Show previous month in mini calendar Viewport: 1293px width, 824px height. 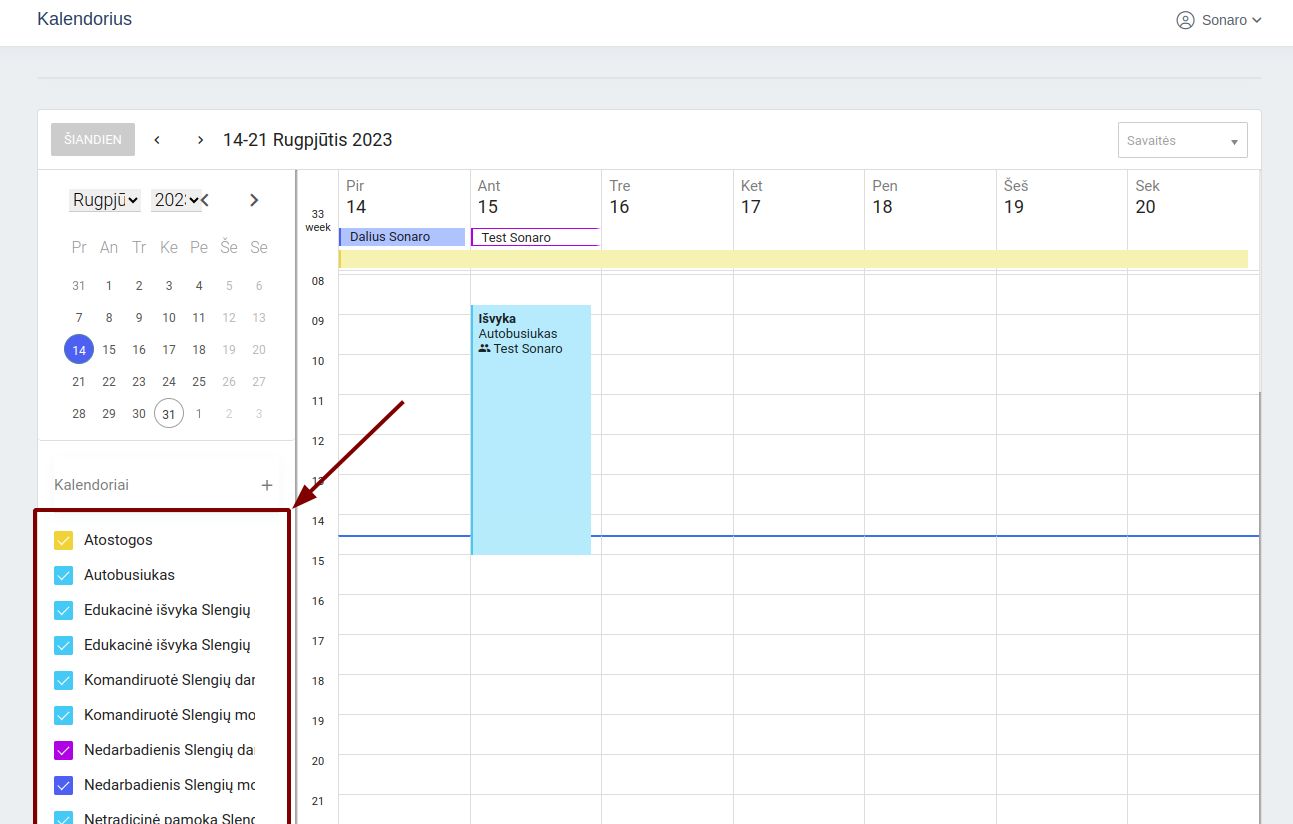coord(206,200)
